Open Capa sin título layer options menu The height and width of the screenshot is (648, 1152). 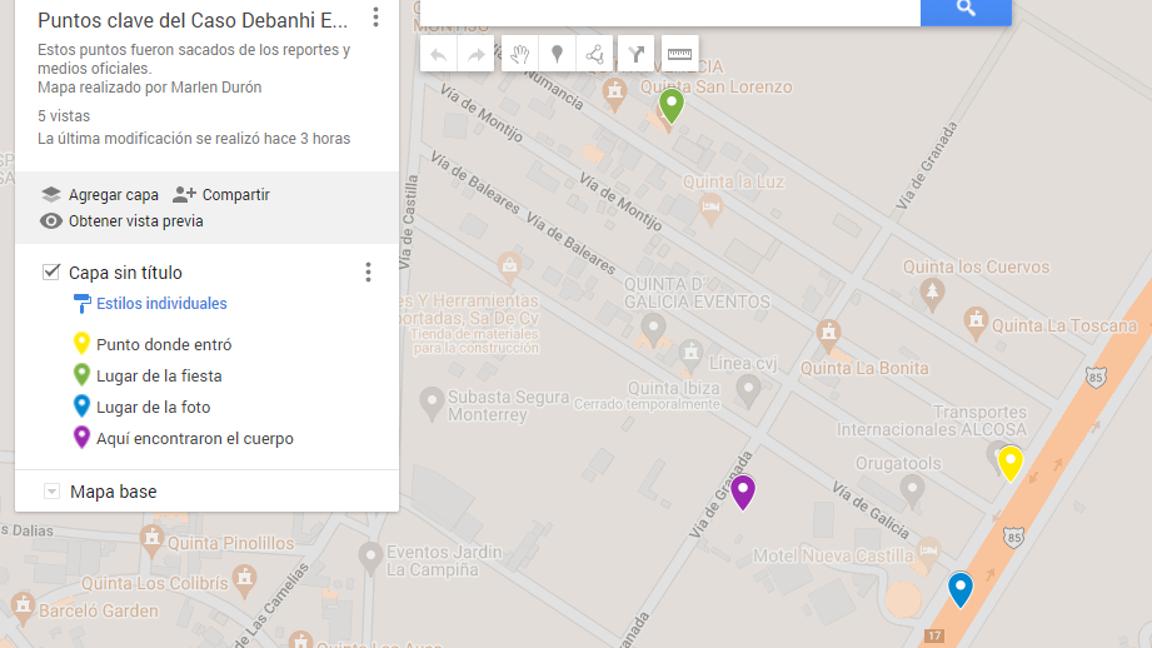tap(368, 272)
